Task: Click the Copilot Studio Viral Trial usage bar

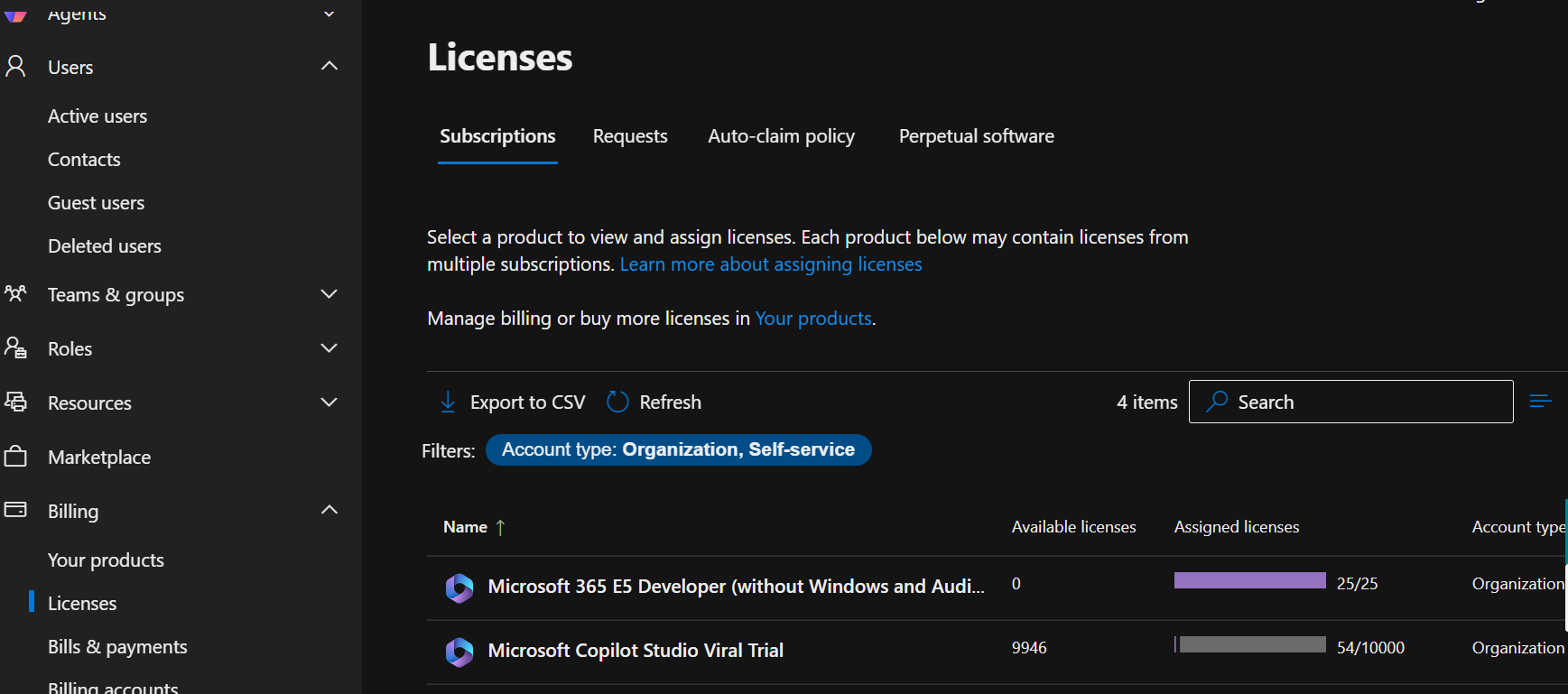Action: 1250,644
